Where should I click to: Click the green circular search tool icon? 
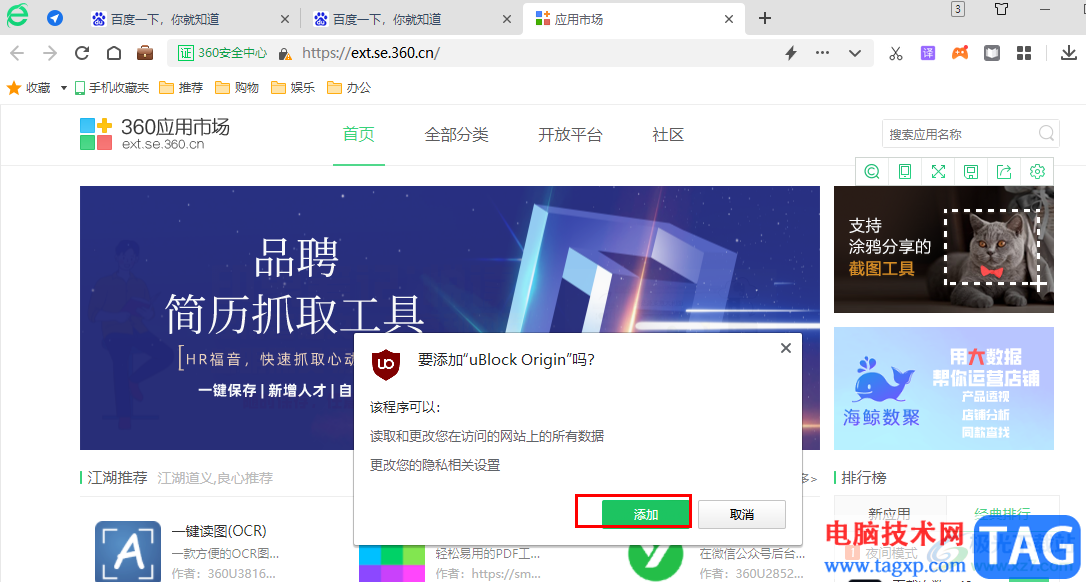point(872,171)
